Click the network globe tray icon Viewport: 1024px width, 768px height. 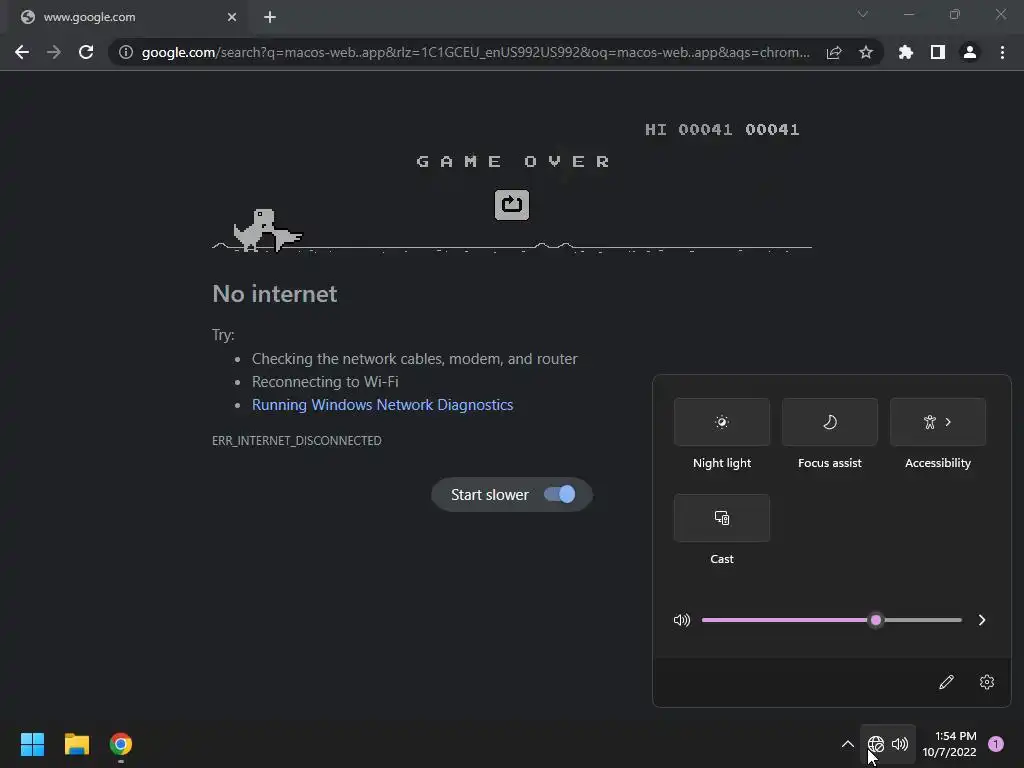875,744
